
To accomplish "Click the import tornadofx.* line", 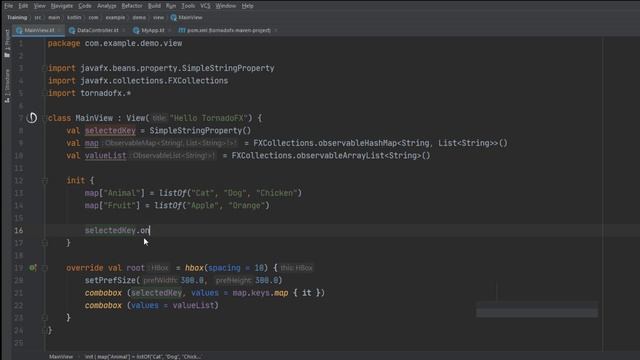I will 89,93.
